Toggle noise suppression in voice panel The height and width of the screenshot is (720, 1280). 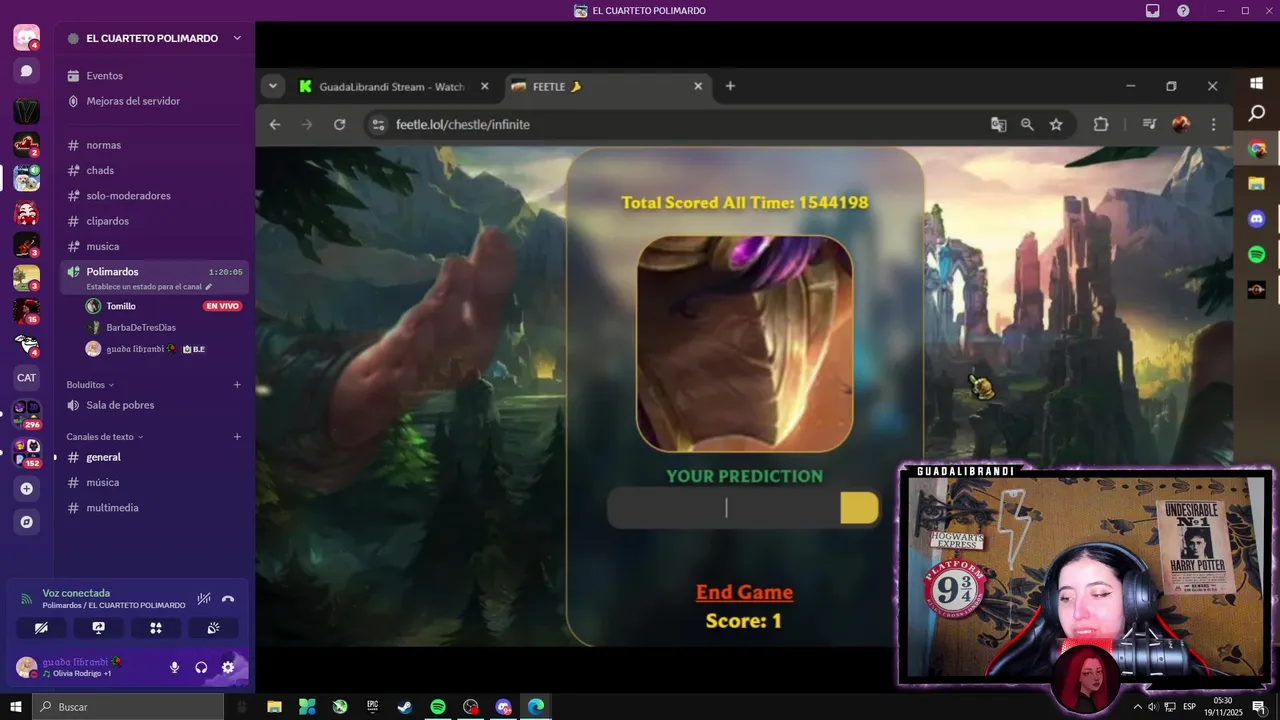204,599
